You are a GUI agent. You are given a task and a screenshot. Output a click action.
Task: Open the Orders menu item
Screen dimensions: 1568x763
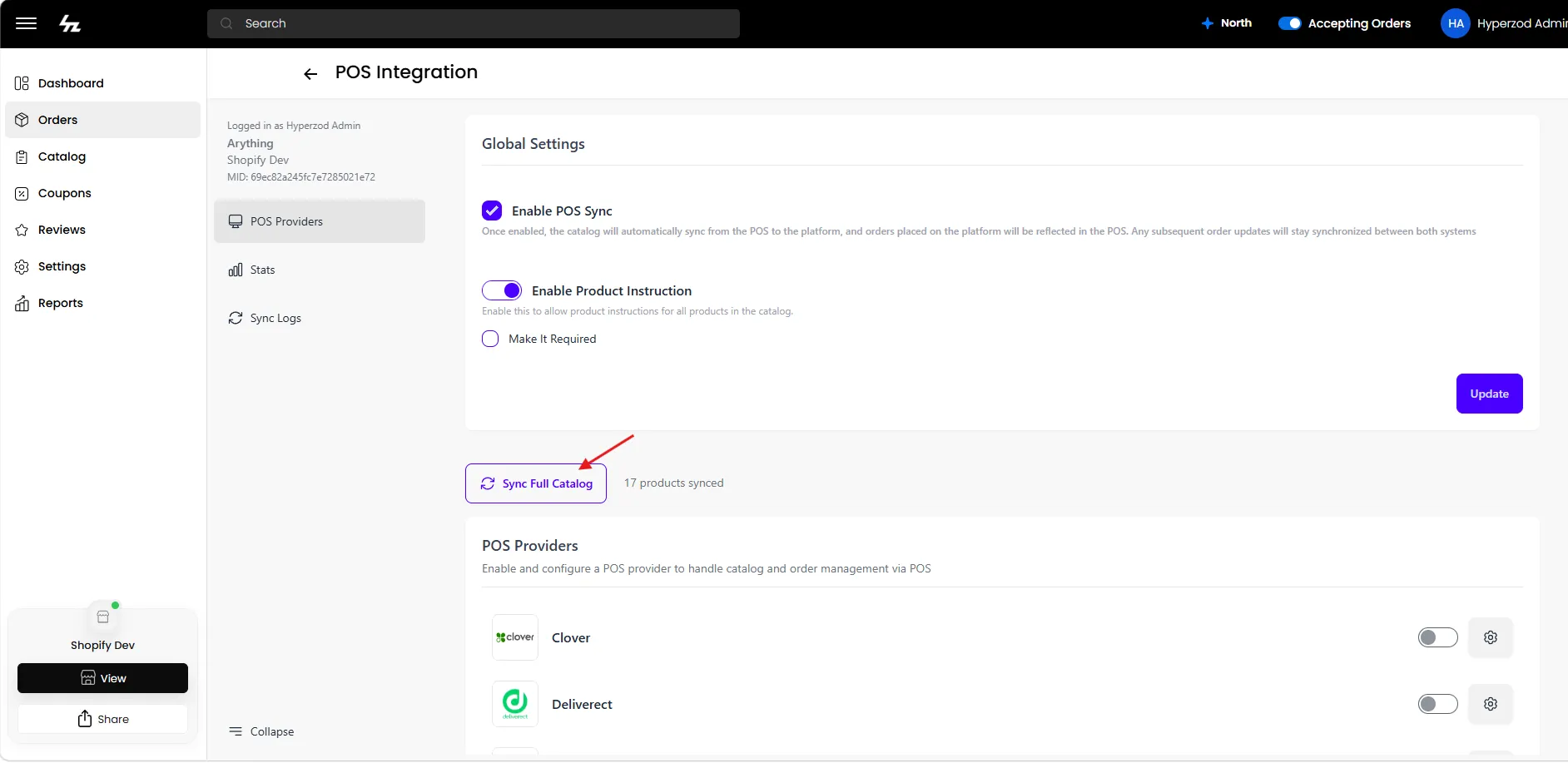(x=103, y=120)
